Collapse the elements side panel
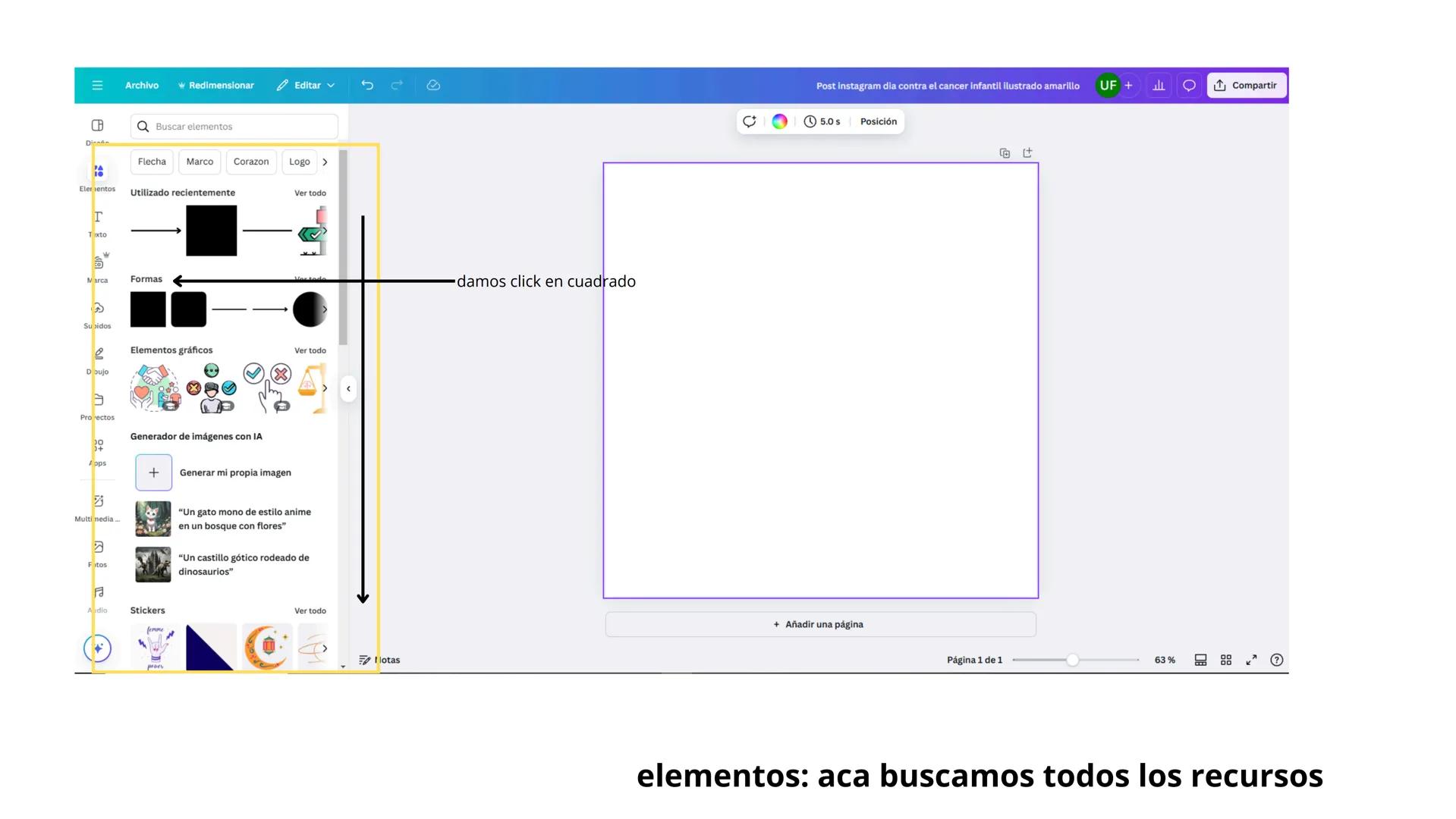Screen dimensions: 1456x819 click(x=348, y=388)
